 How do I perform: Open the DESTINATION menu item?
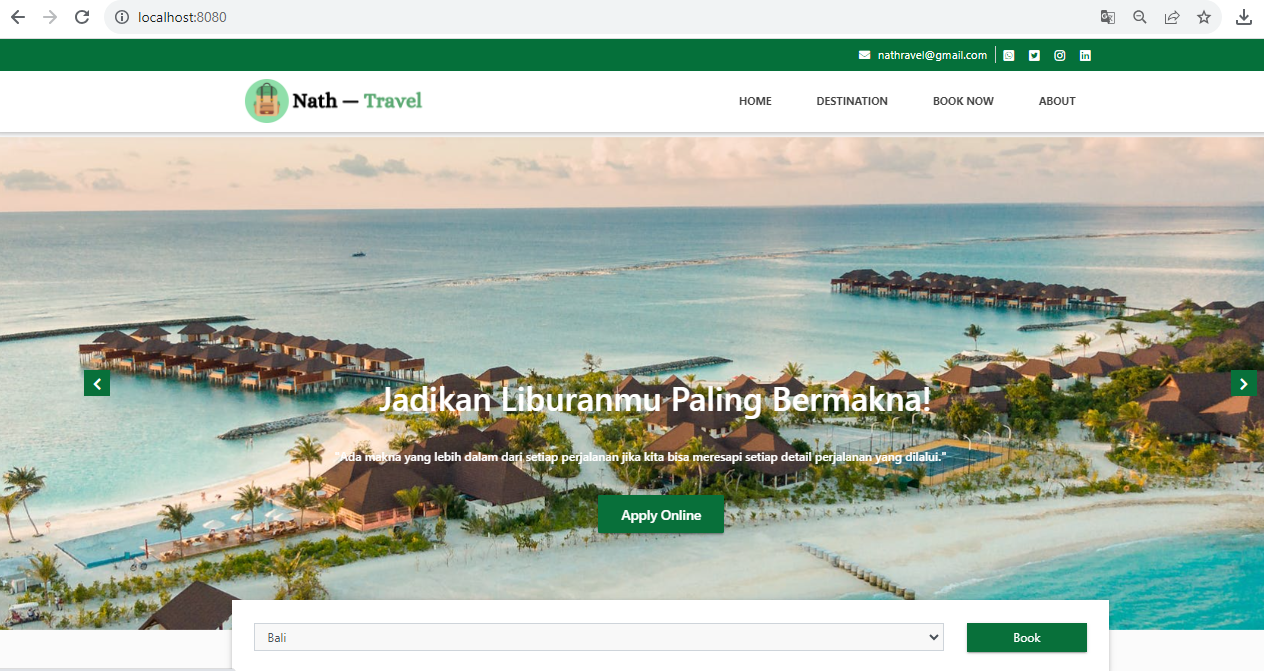(852, 101)
